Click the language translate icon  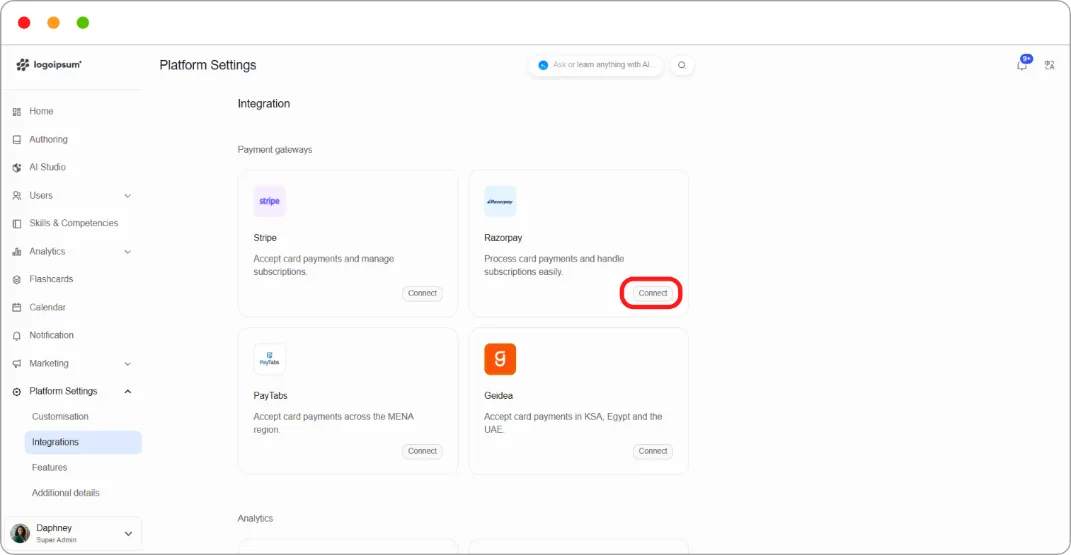click(x=1050, y=65)
